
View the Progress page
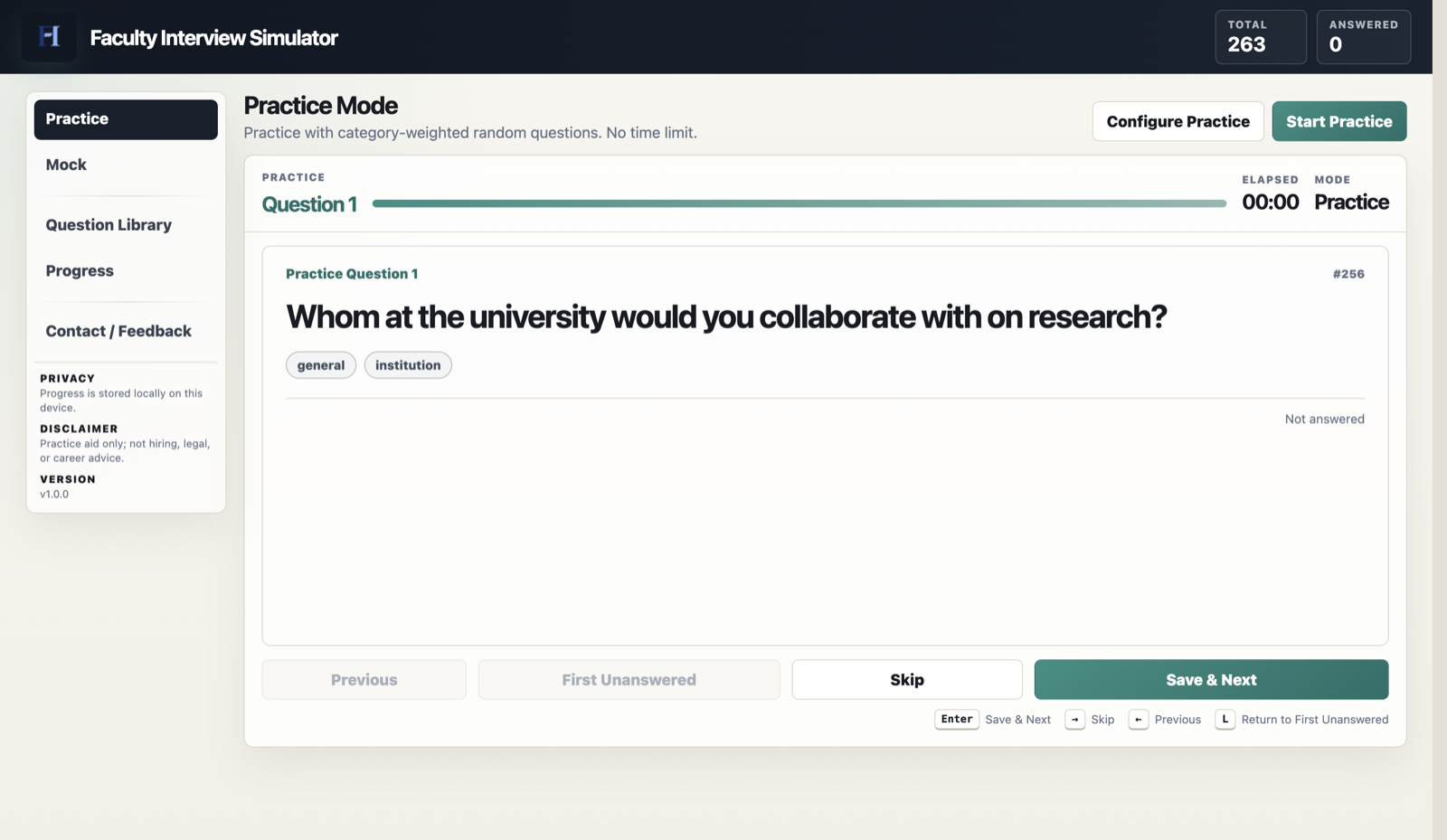pyautogui.click(x=126, y=271)
